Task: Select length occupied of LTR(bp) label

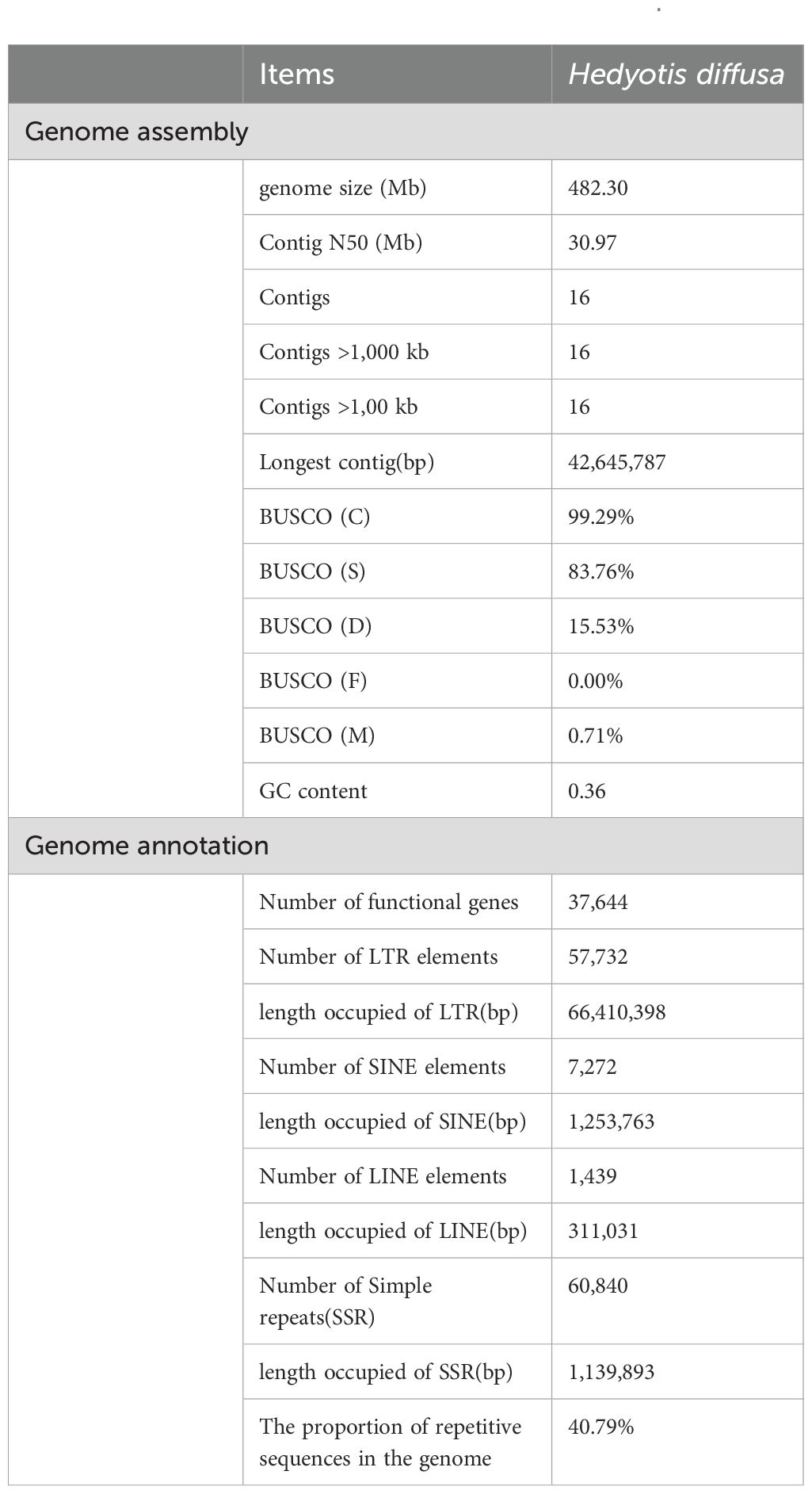Action: [x=389, y=1012]
